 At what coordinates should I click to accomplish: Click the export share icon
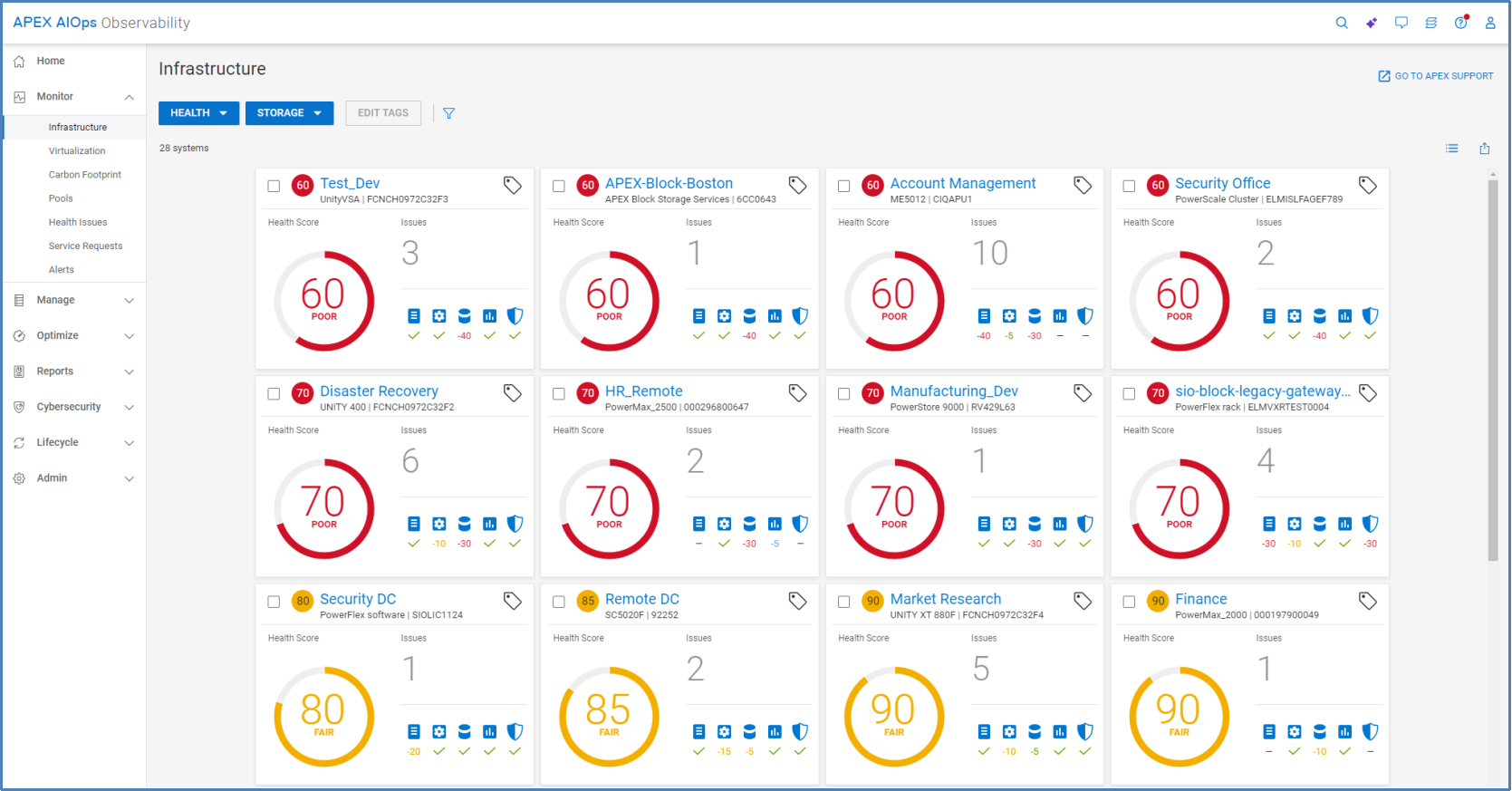(x=1485, y=149)
